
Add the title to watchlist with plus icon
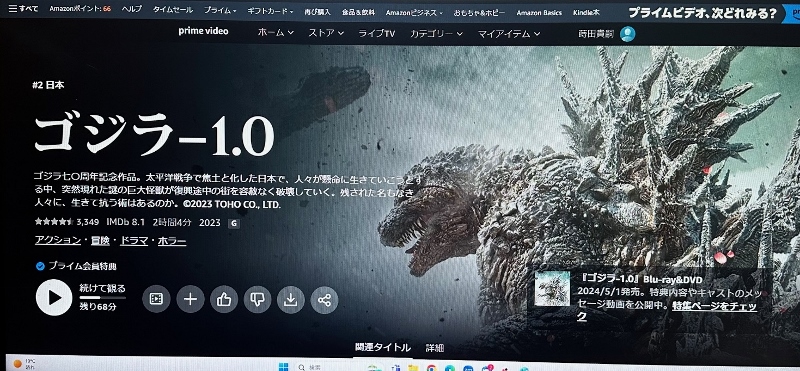tap(190, 299)
